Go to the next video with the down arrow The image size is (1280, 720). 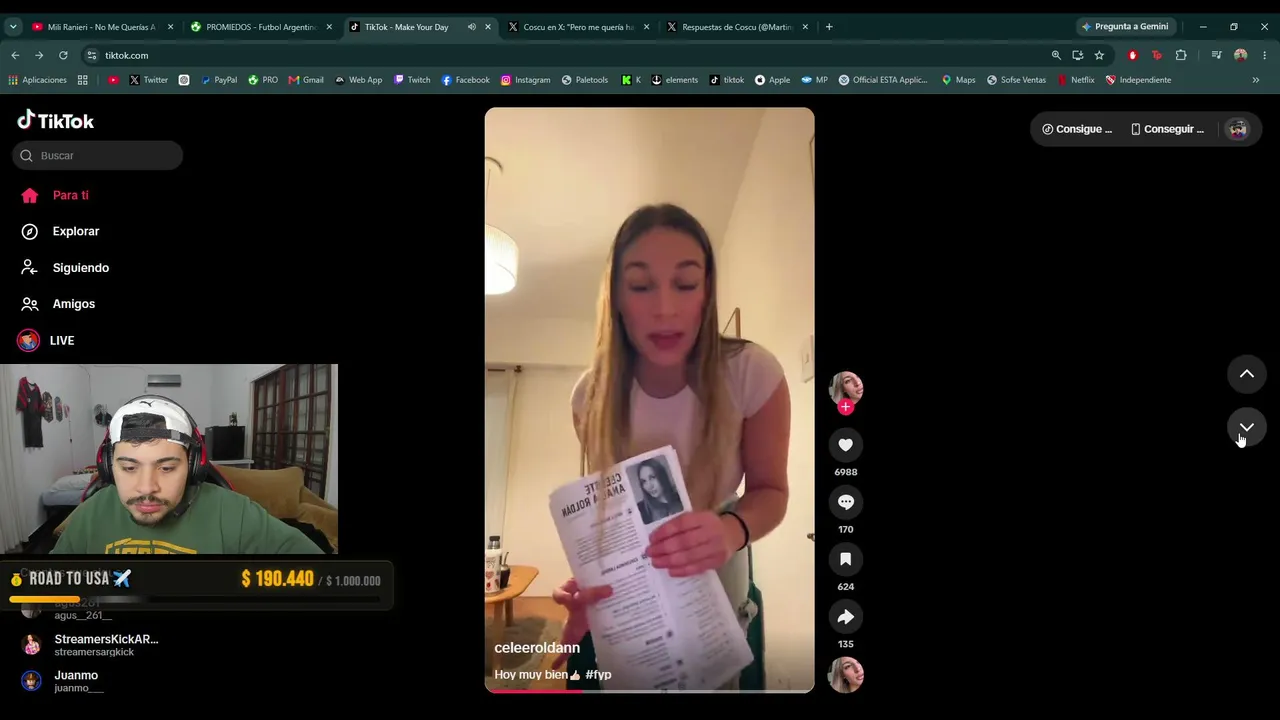point(1246,427)
